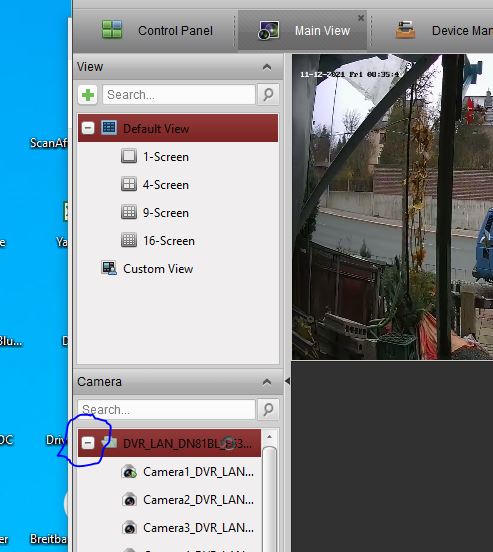This screenshot has height=552, width=493.
Task: Select the live video feed pane
Action: pyautogui.click(x=392, y=207)
